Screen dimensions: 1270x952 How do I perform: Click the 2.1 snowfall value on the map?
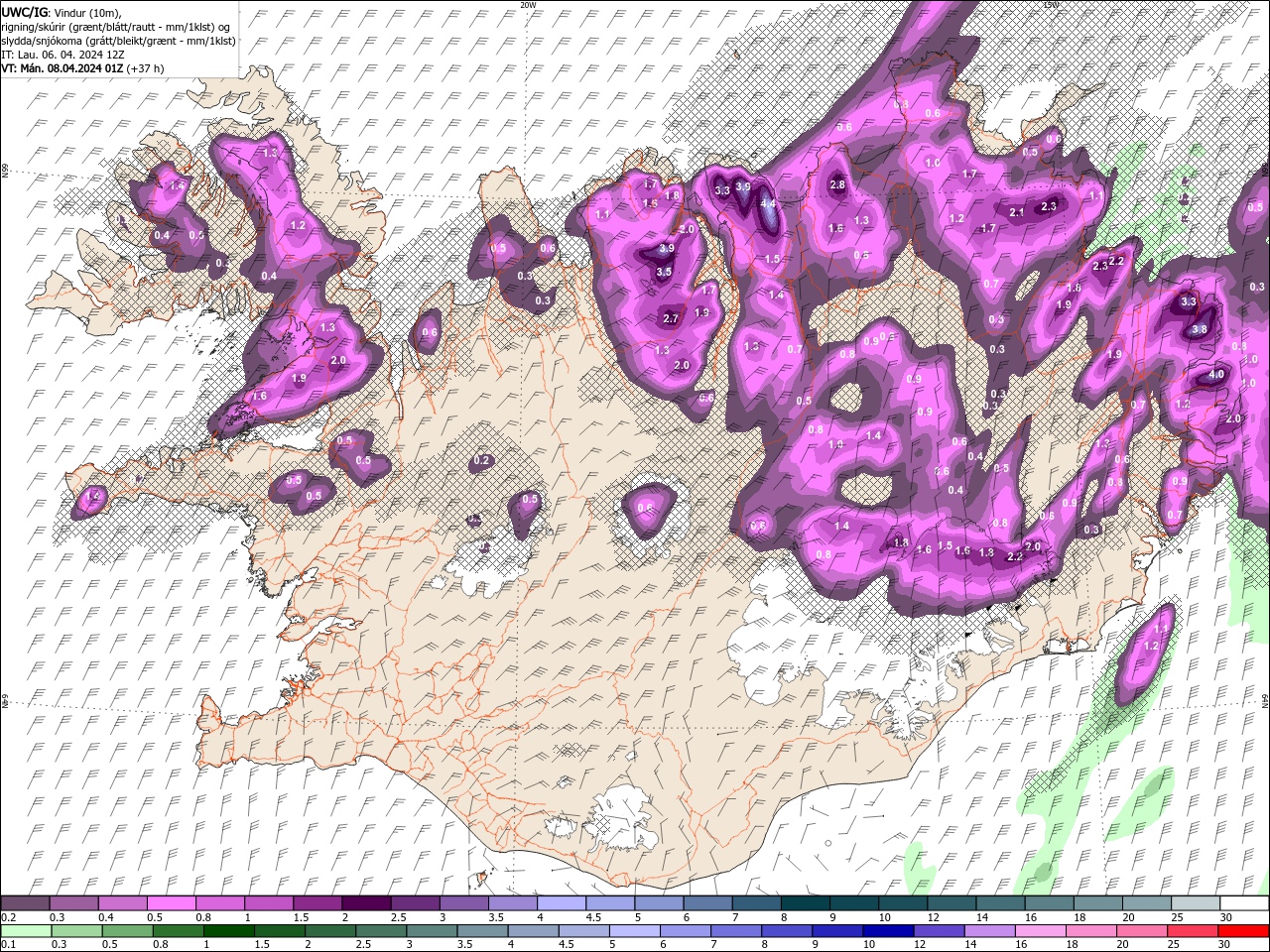click(1017, 212)
